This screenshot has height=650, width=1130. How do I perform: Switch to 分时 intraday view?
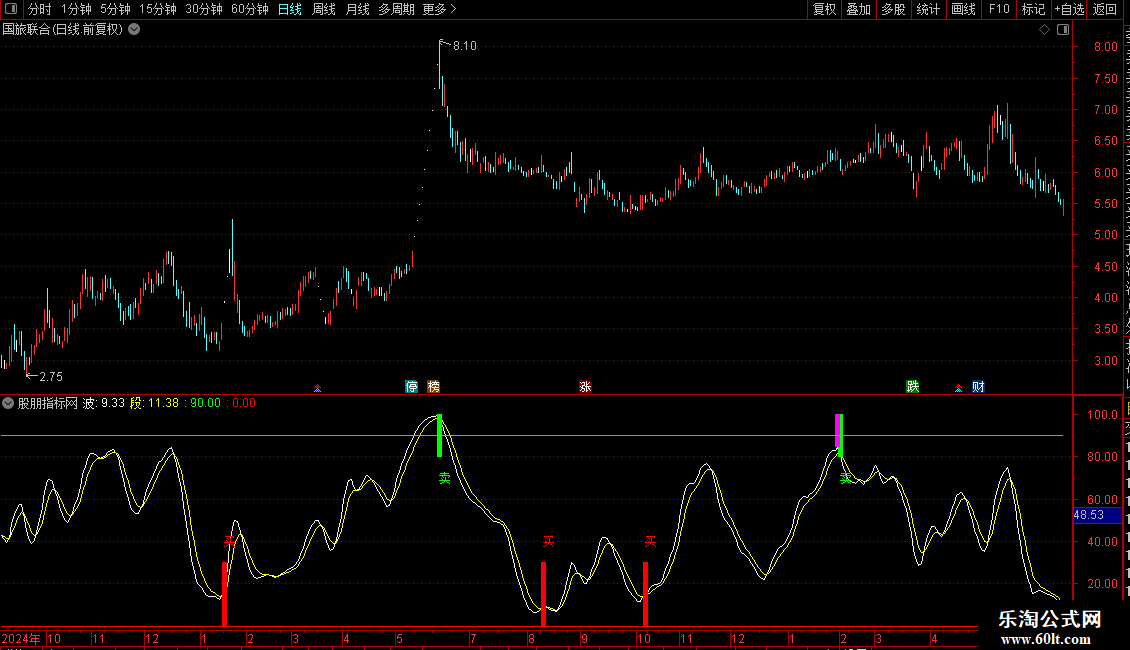click(x=40, y=9)
